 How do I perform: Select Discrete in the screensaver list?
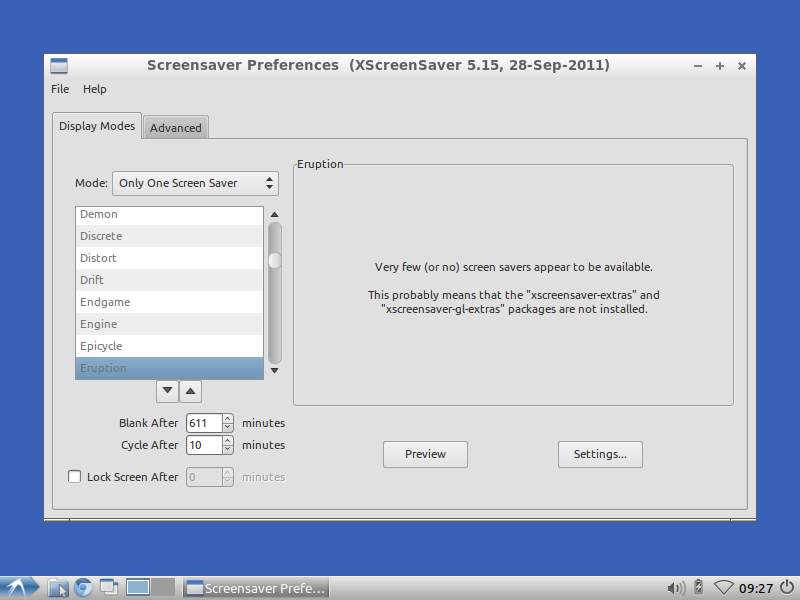click(x=169, y=236)
